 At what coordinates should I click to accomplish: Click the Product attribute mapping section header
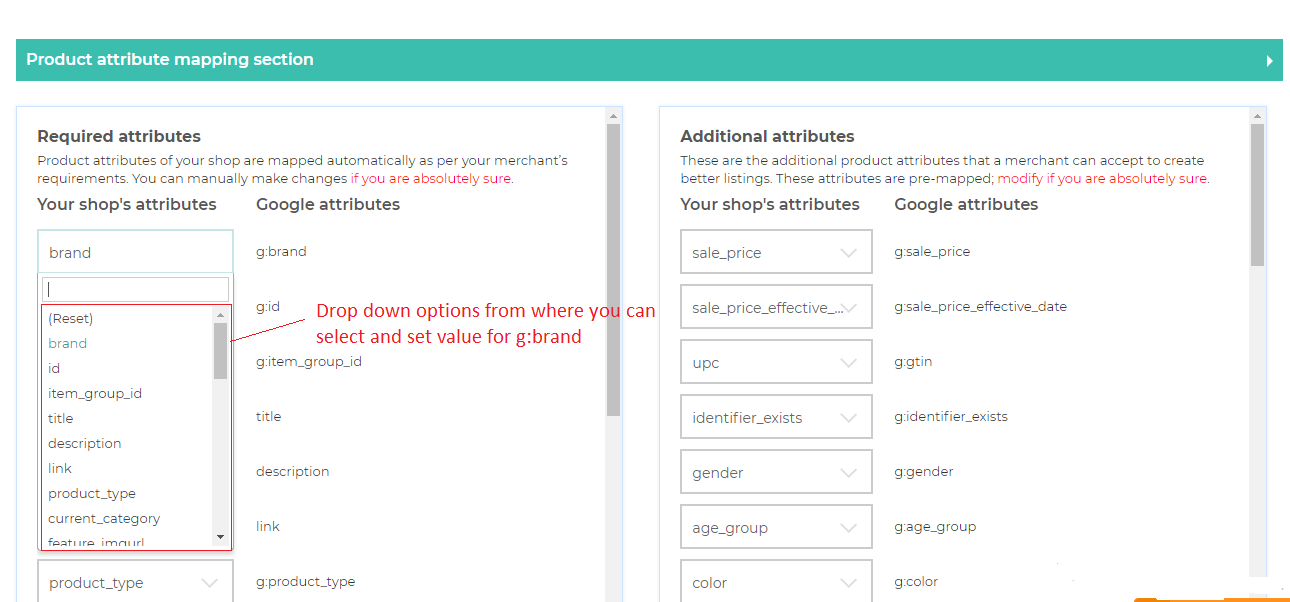click(x=649, y=60)
